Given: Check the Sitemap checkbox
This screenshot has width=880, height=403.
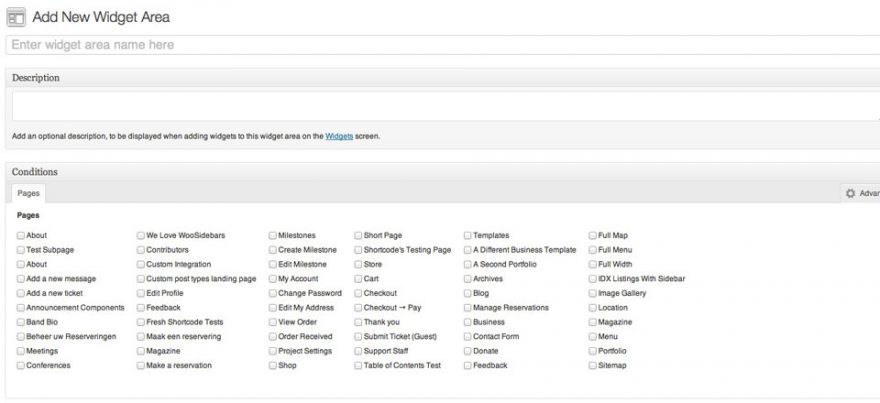Looking at the screenshot, I should [593, 365].
